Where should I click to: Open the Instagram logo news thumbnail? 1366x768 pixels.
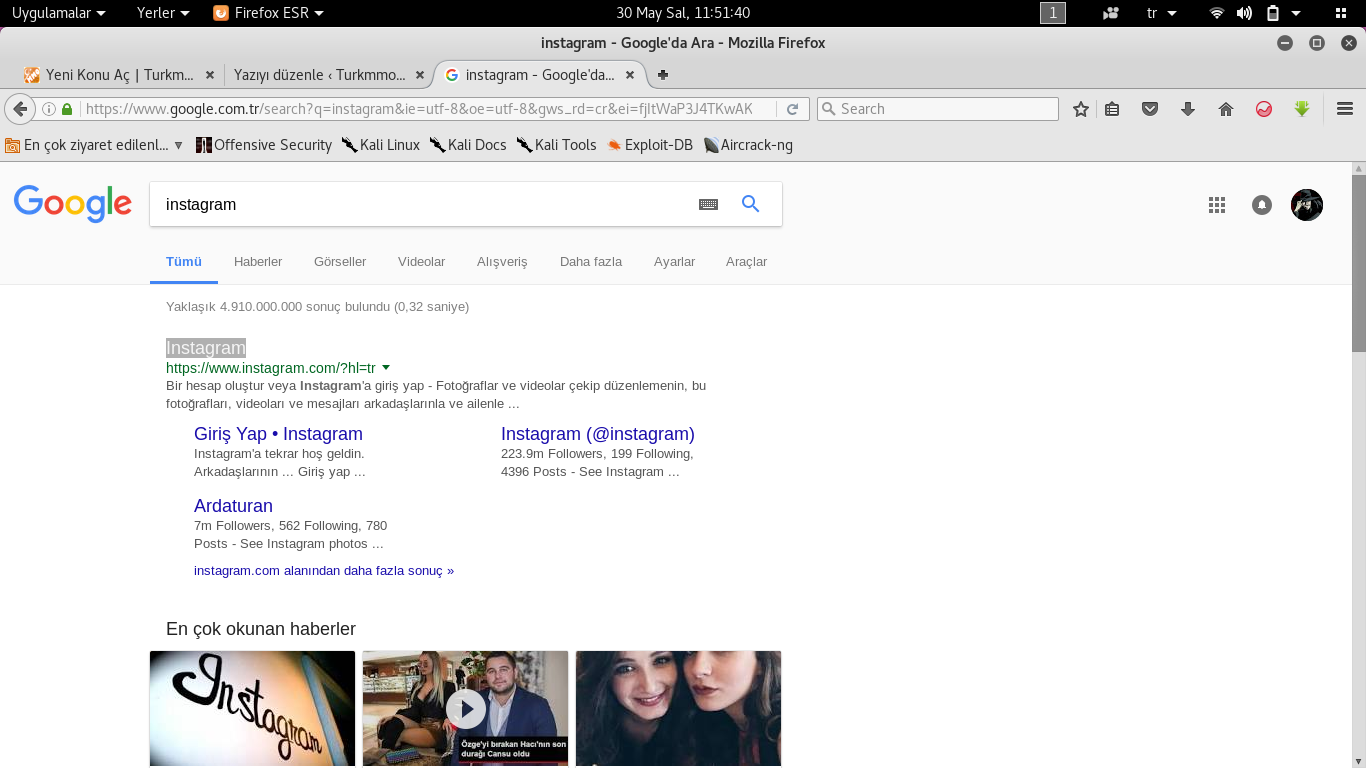click(x=252, y=709)
